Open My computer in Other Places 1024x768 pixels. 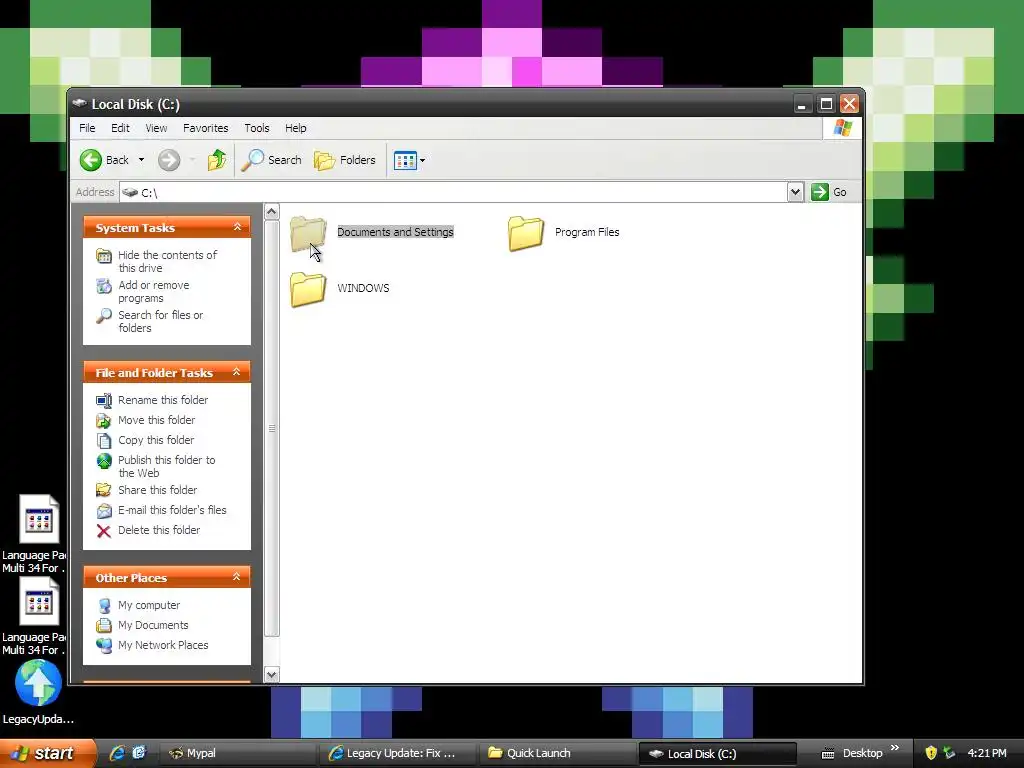[148, 605]
